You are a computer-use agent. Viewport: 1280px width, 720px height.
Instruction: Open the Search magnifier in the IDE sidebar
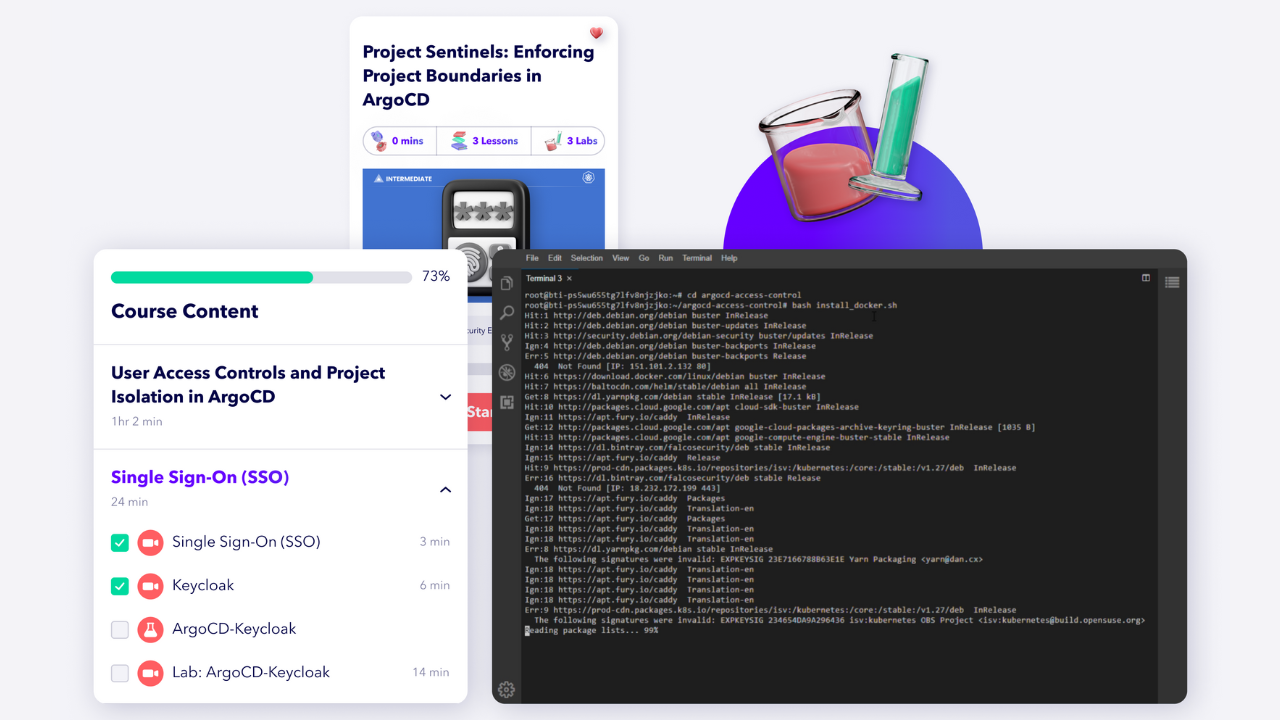(507, 313)
